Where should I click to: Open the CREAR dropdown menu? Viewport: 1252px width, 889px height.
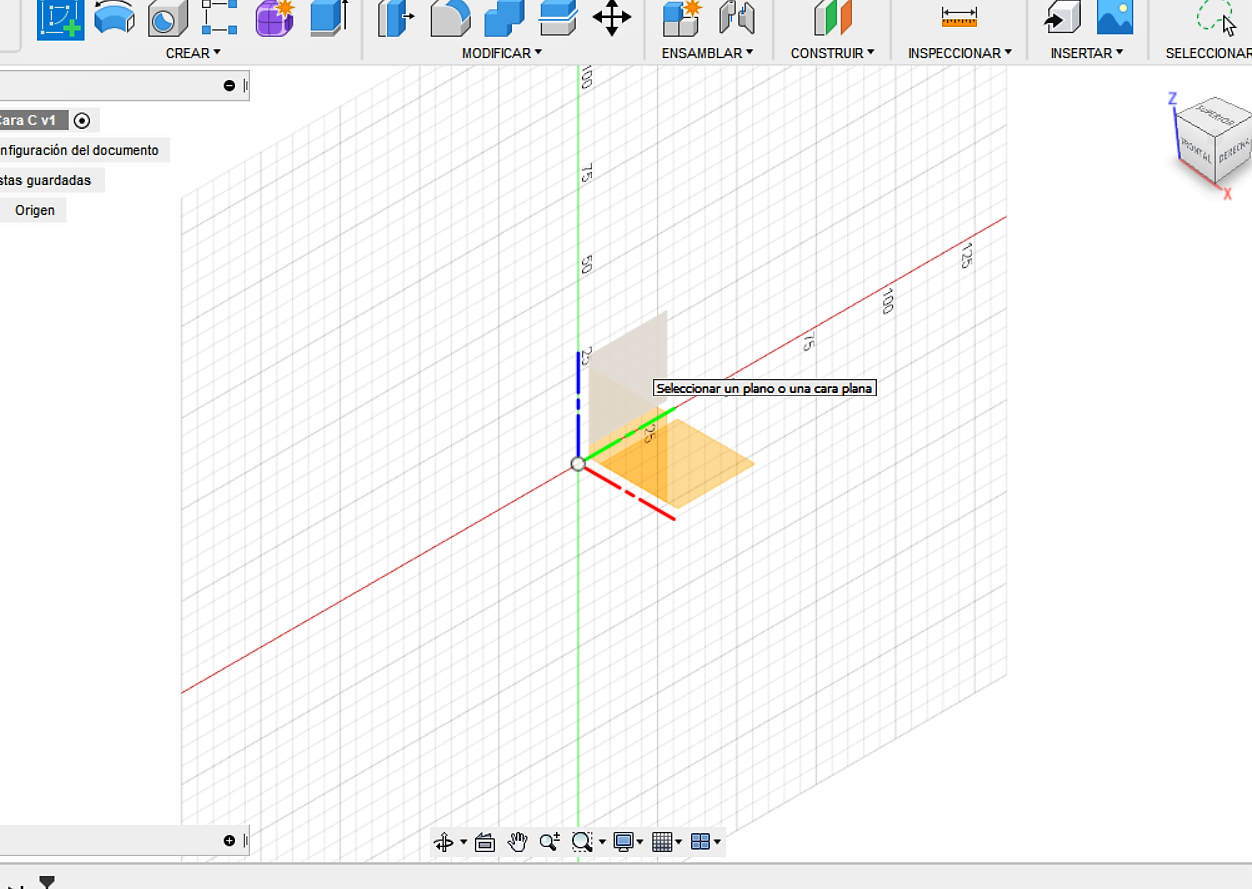[193, 53]
